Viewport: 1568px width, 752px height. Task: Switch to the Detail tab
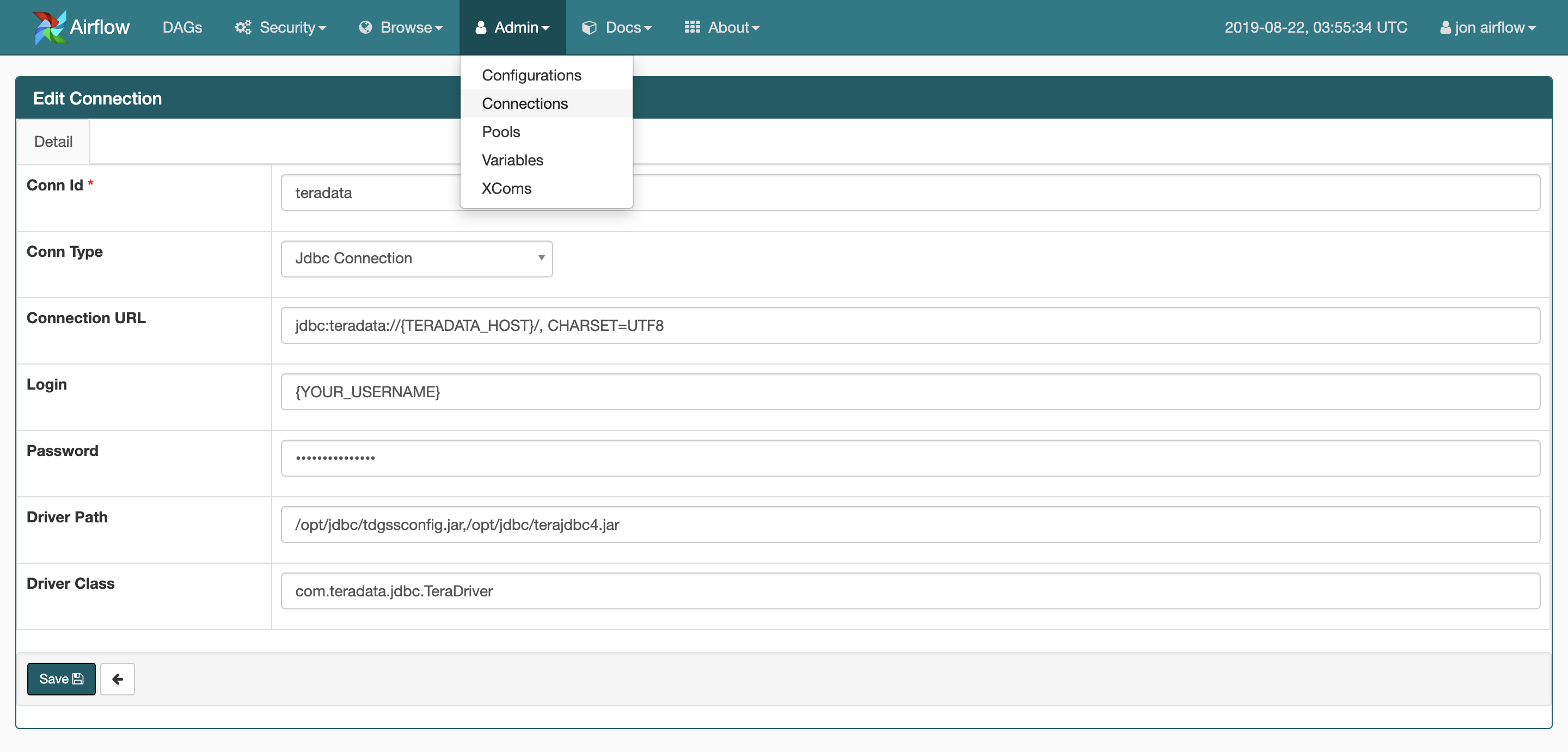coord(53,141)
